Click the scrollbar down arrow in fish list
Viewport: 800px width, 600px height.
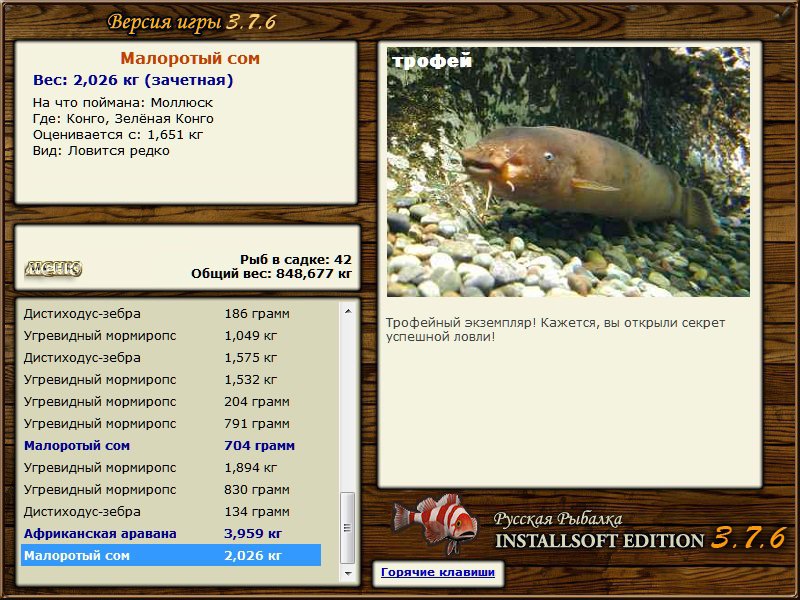click(348, 573)
